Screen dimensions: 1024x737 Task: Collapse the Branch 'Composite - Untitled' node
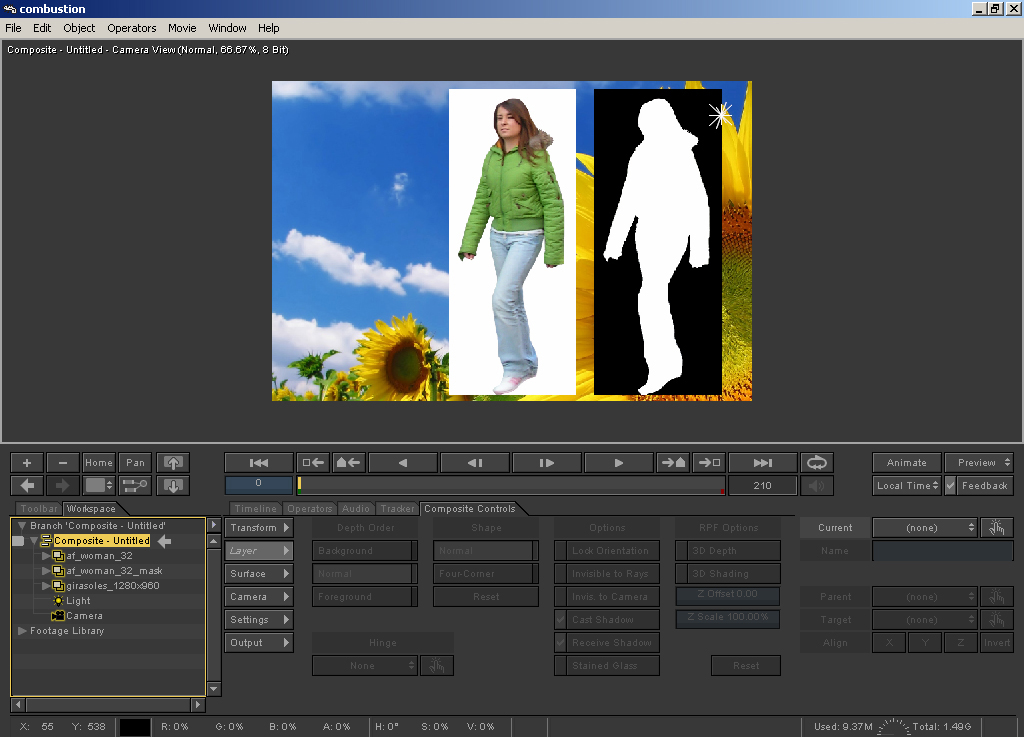(22, 525)
